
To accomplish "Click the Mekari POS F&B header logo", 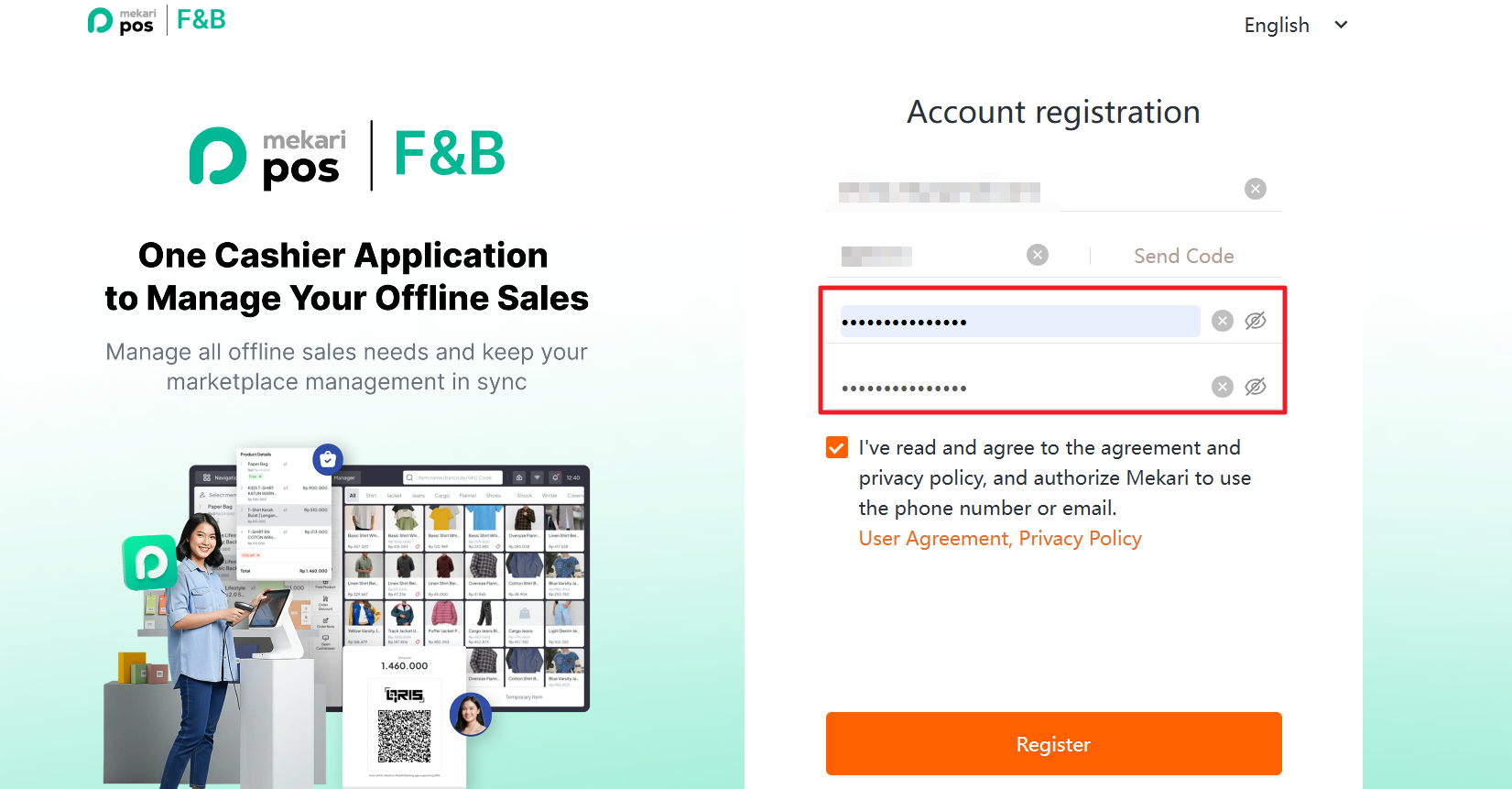I will click(x=157, y=21).
